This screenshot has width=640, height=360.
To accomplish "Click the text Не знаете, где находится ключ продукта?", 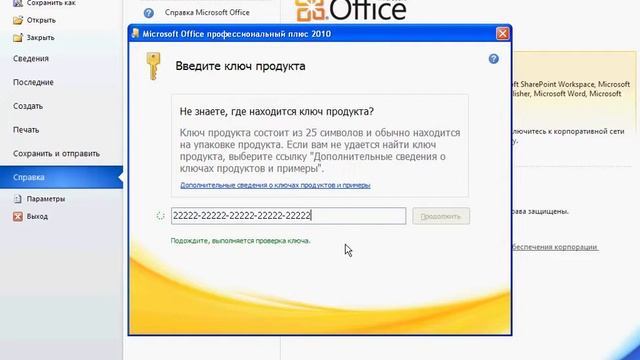I will click(x=277, y=111).
